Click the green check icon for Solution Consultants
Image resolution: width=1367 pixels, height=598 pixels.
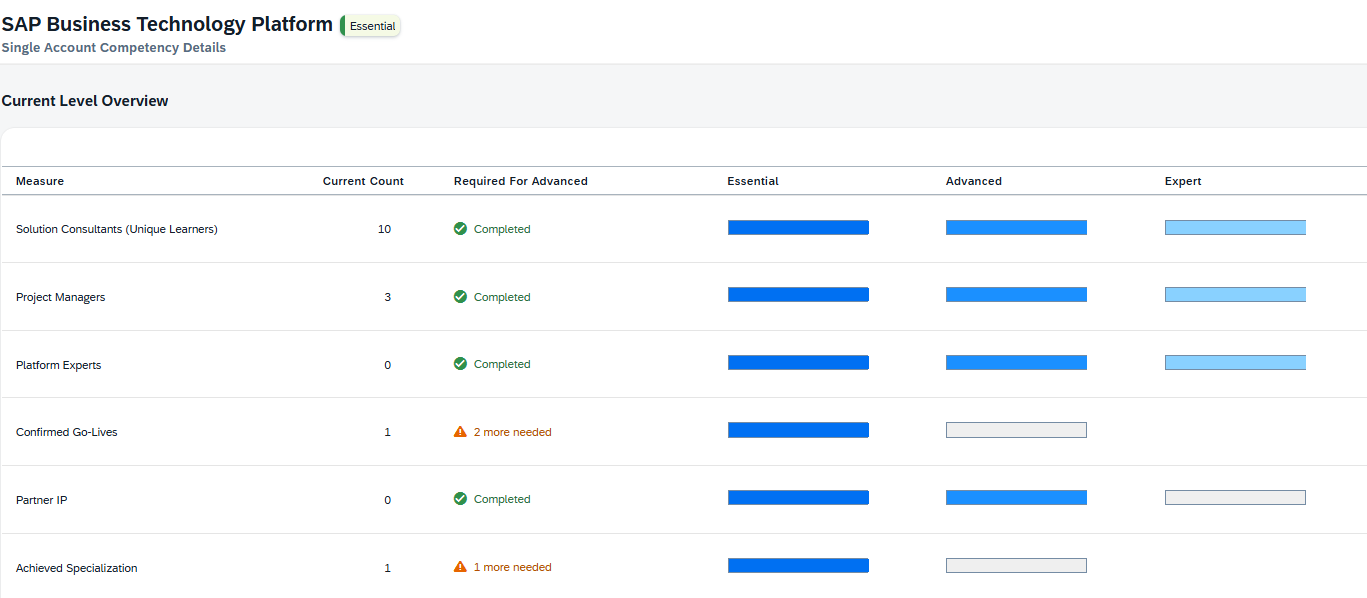[x=460, y=229]
